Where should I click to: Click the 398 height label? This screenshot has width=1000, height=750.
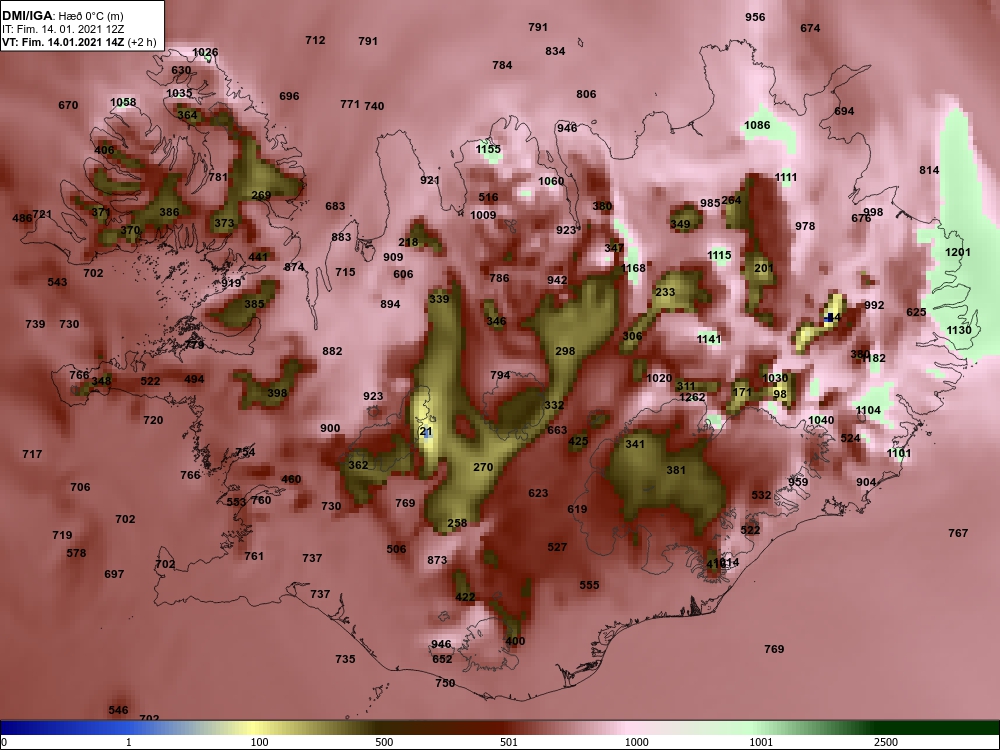coord(277,393)
